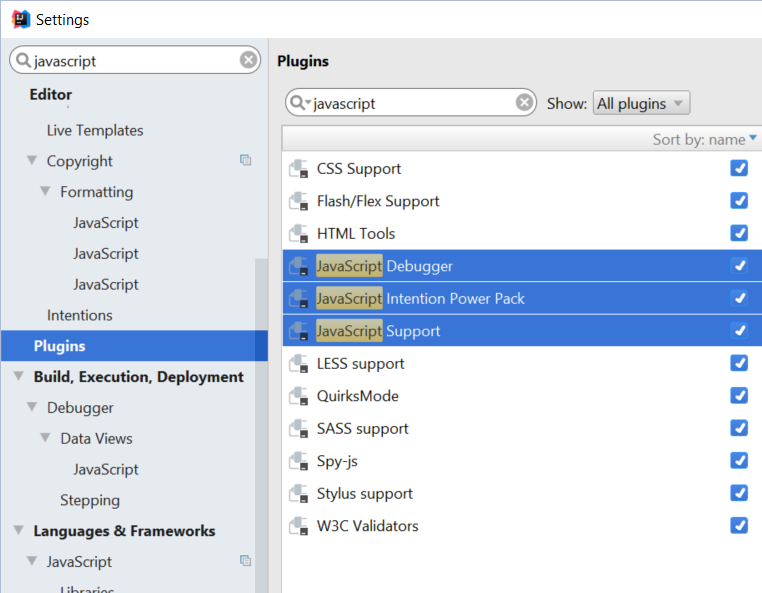Click the plugin icon beside CSS Support

(x=298, y=169)
